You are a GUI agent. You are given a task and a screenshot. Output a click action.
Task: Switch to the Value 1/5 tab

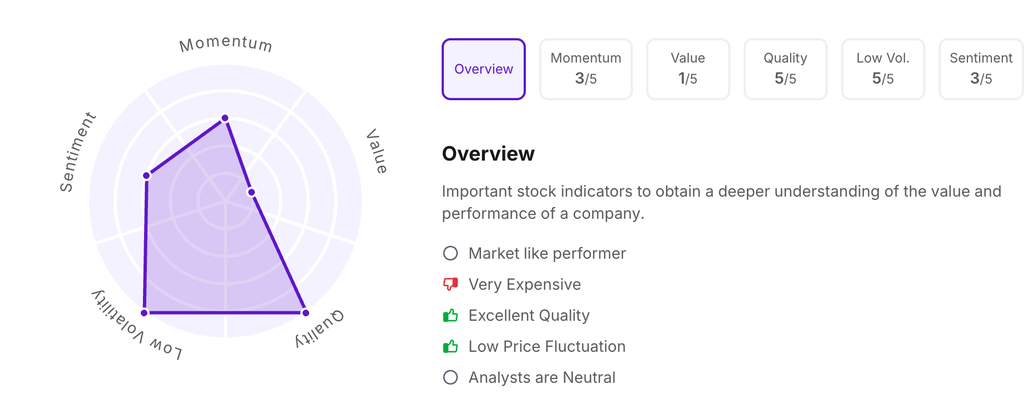click(x=687, y=69)
